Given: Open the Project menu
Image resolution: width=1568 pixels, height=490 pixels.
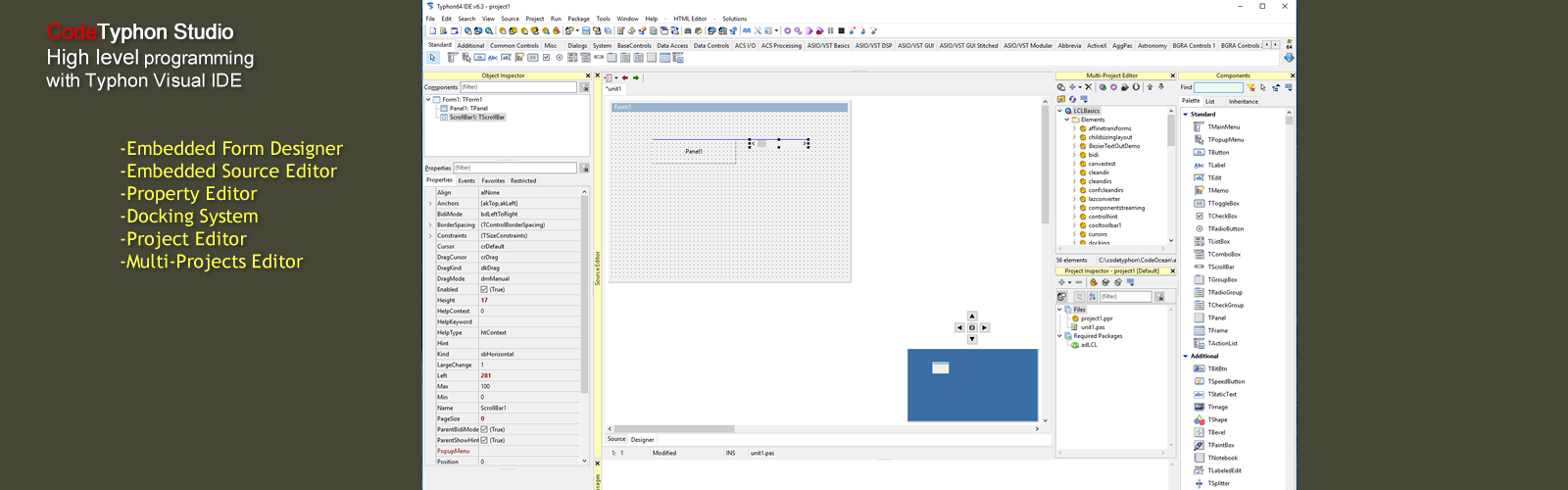Looking at the screenshot, I should click(x=535, y=19).
